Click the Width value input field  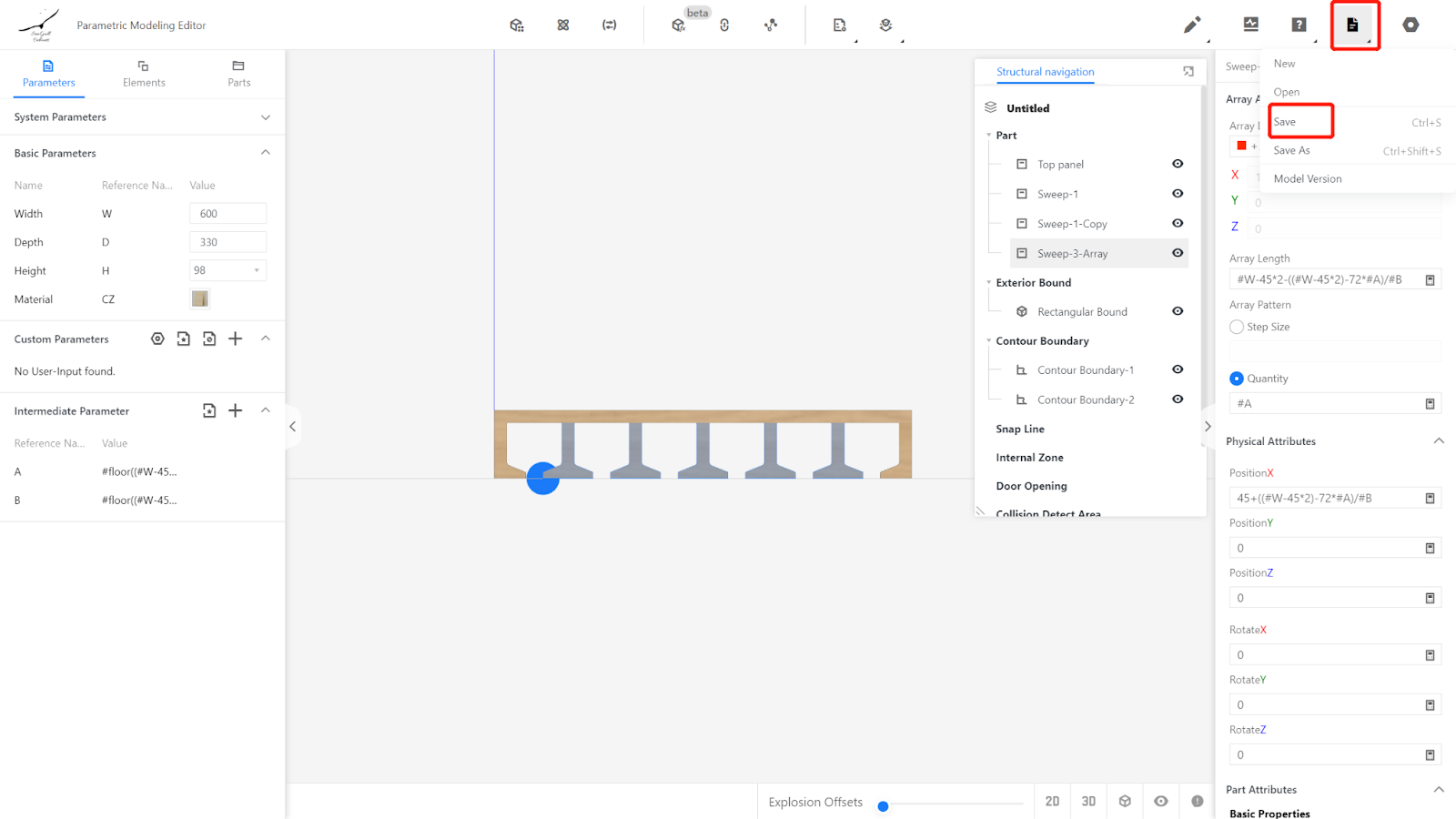click(227, 214)
